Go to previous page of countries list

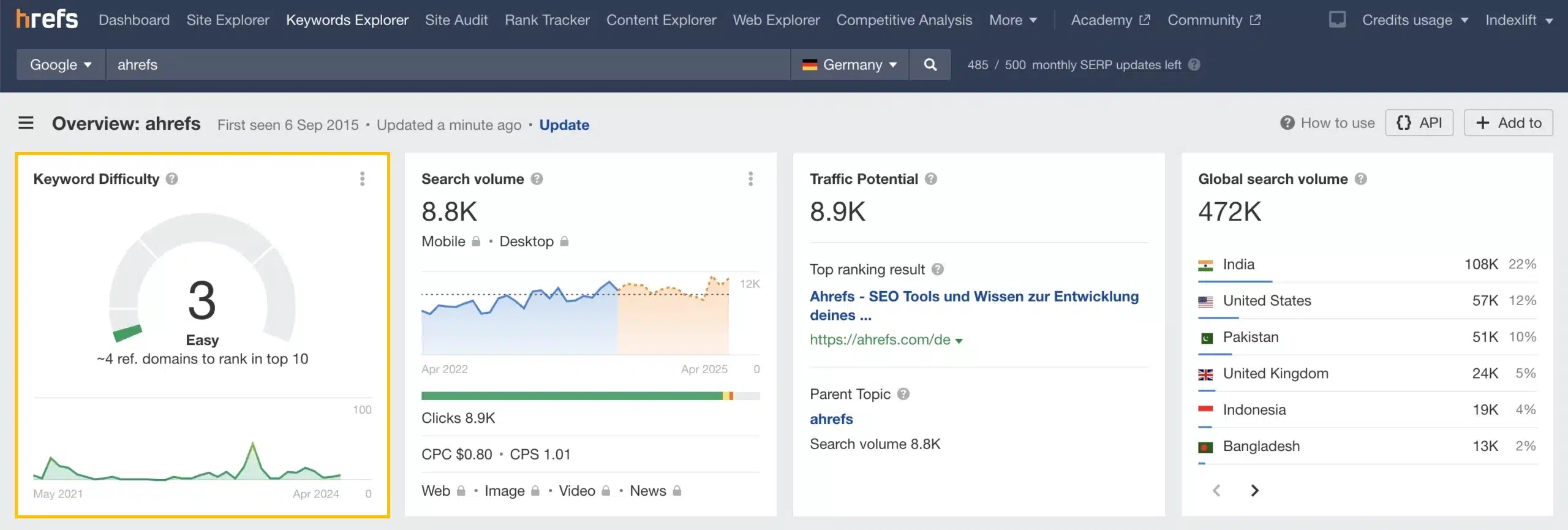click(1216, 490)
